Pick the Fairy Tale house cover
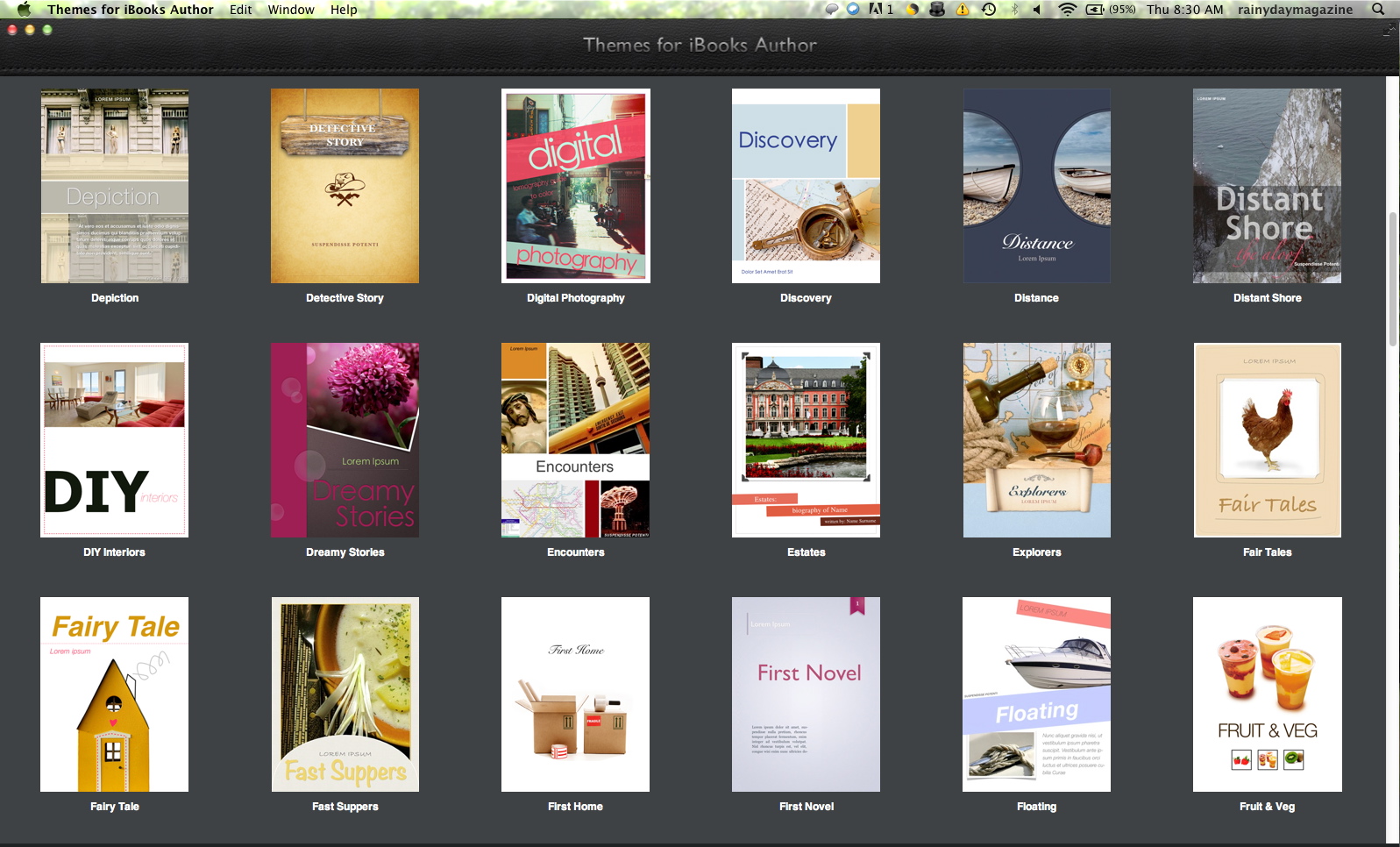Screen dimensions: 1400x847 coord(115,694)
